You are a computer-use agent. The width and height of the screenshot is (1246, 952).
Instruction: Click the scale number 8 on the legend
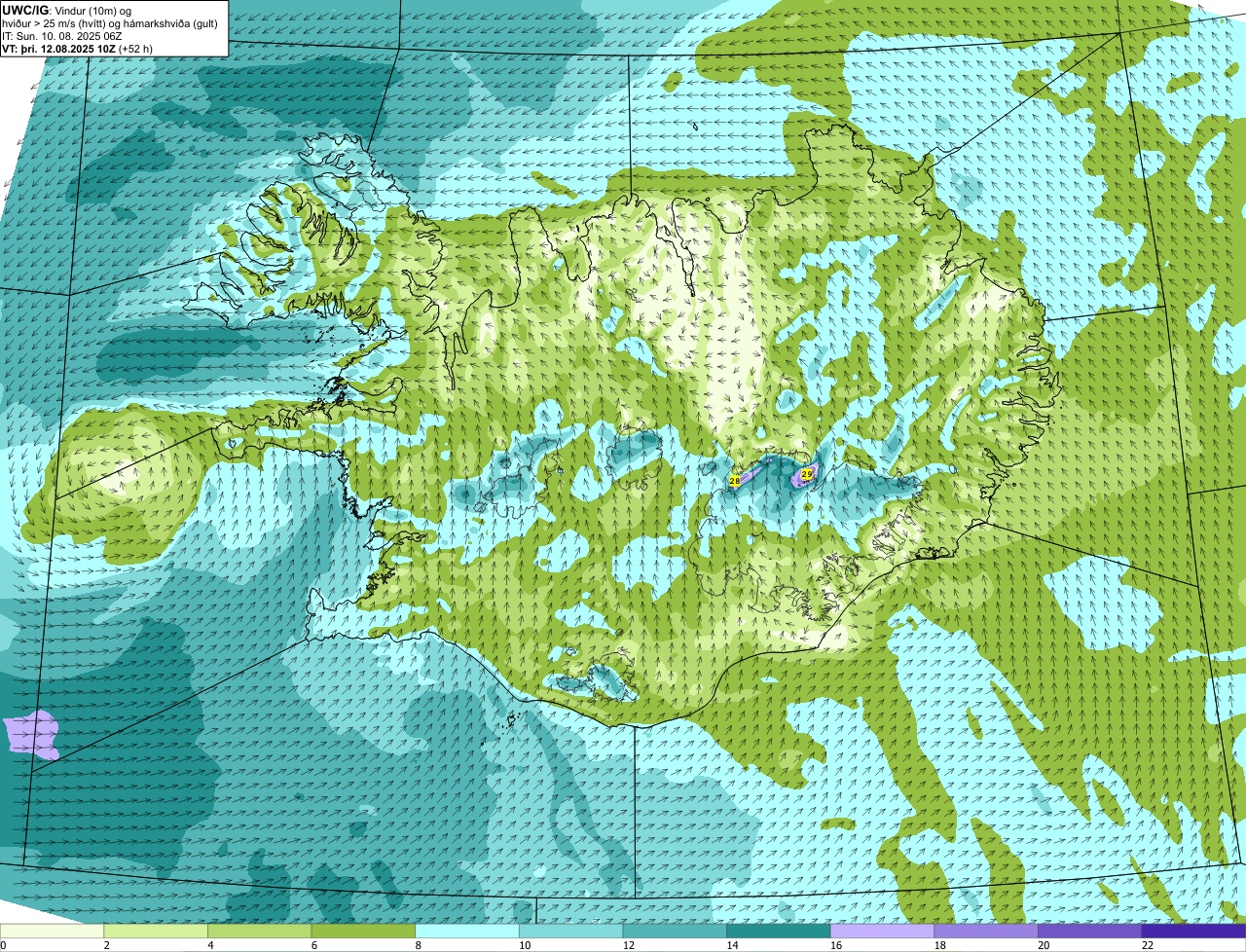[418, 945]
